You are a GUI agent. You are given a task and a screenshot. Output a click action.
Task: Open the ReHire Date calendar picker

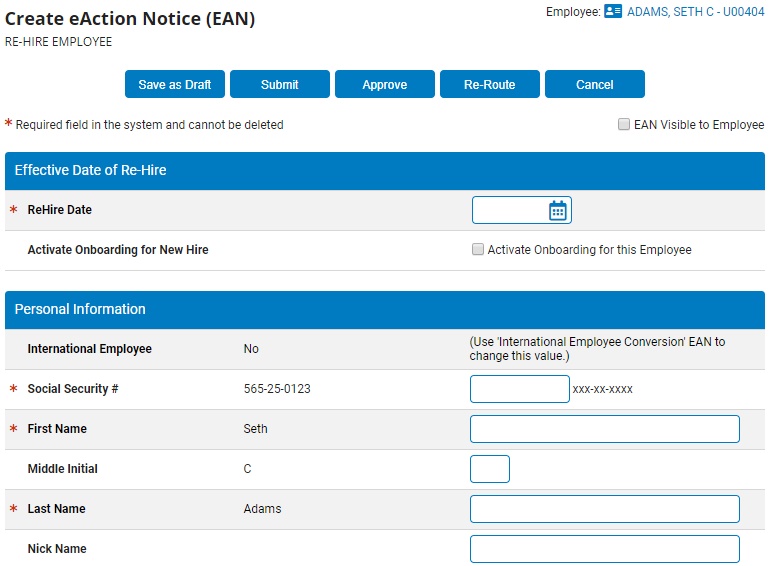click(558, 210)
